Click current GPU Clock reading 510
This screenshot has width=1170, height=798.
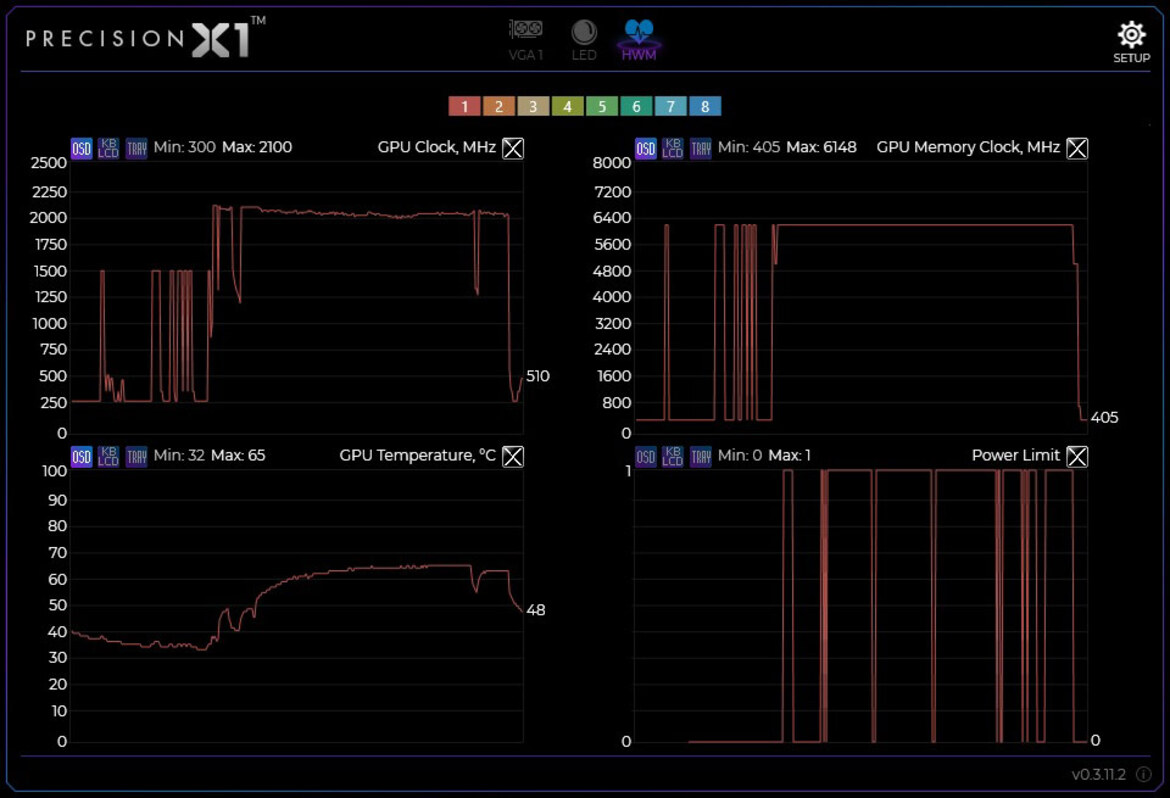[x=538, y=376]
